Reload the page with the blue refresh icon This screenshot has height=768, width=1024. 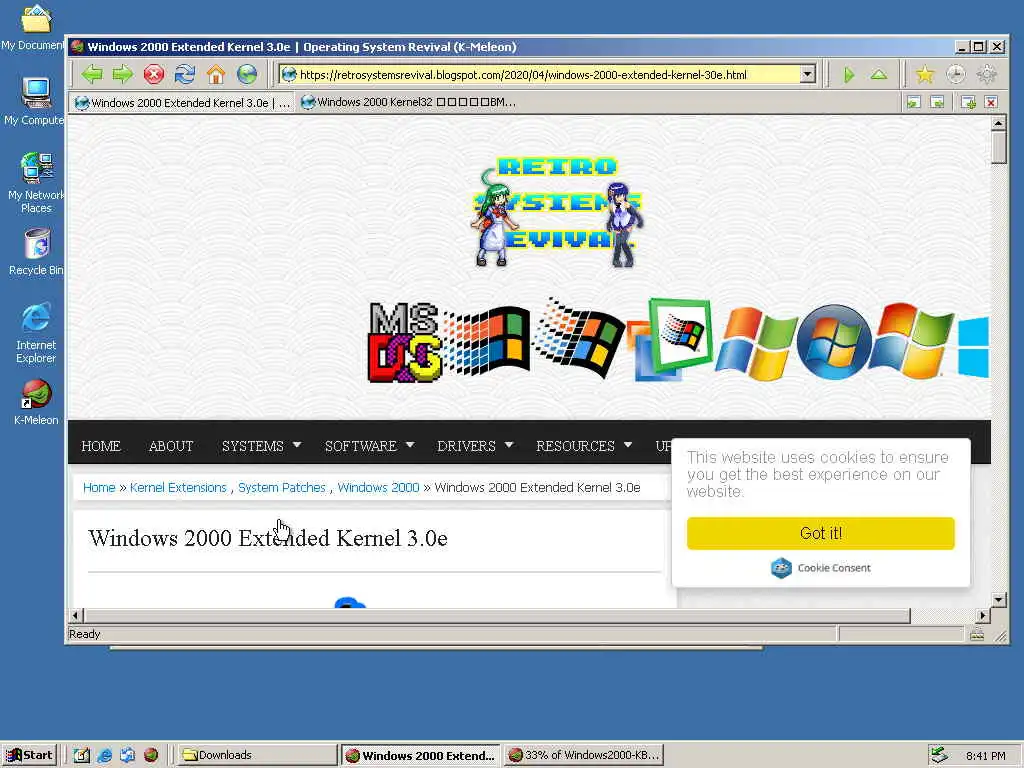[185, 74]
